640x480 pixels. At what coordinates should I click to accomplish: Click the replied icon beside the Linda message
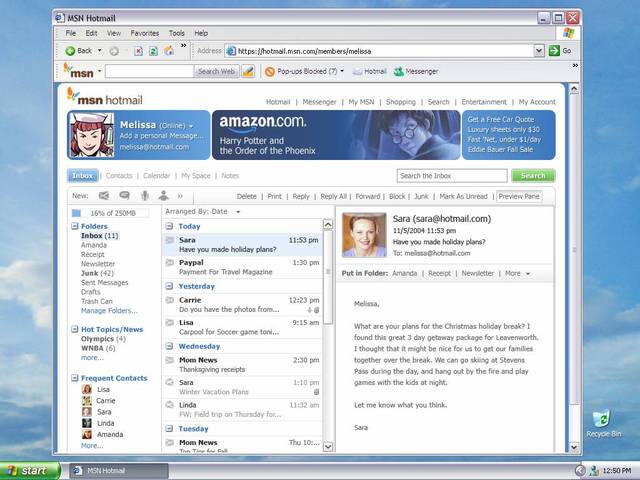[169, 405]
